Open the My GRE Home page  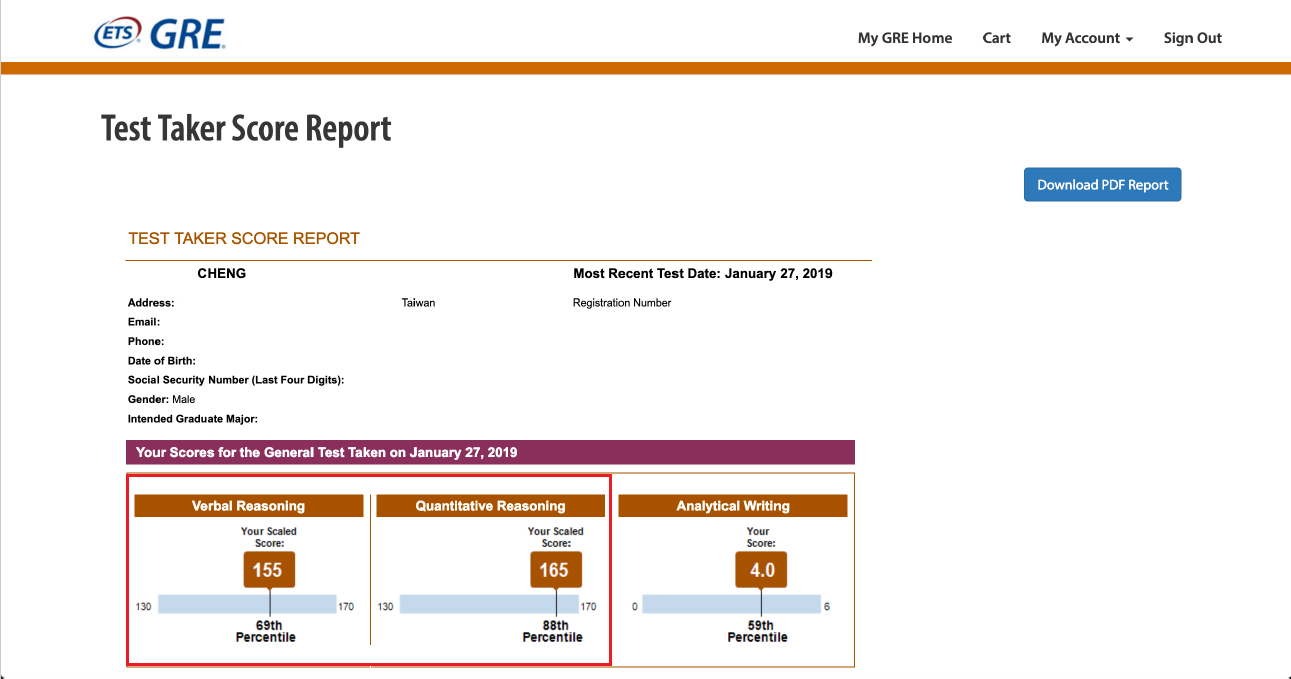[x=905, y=38]
